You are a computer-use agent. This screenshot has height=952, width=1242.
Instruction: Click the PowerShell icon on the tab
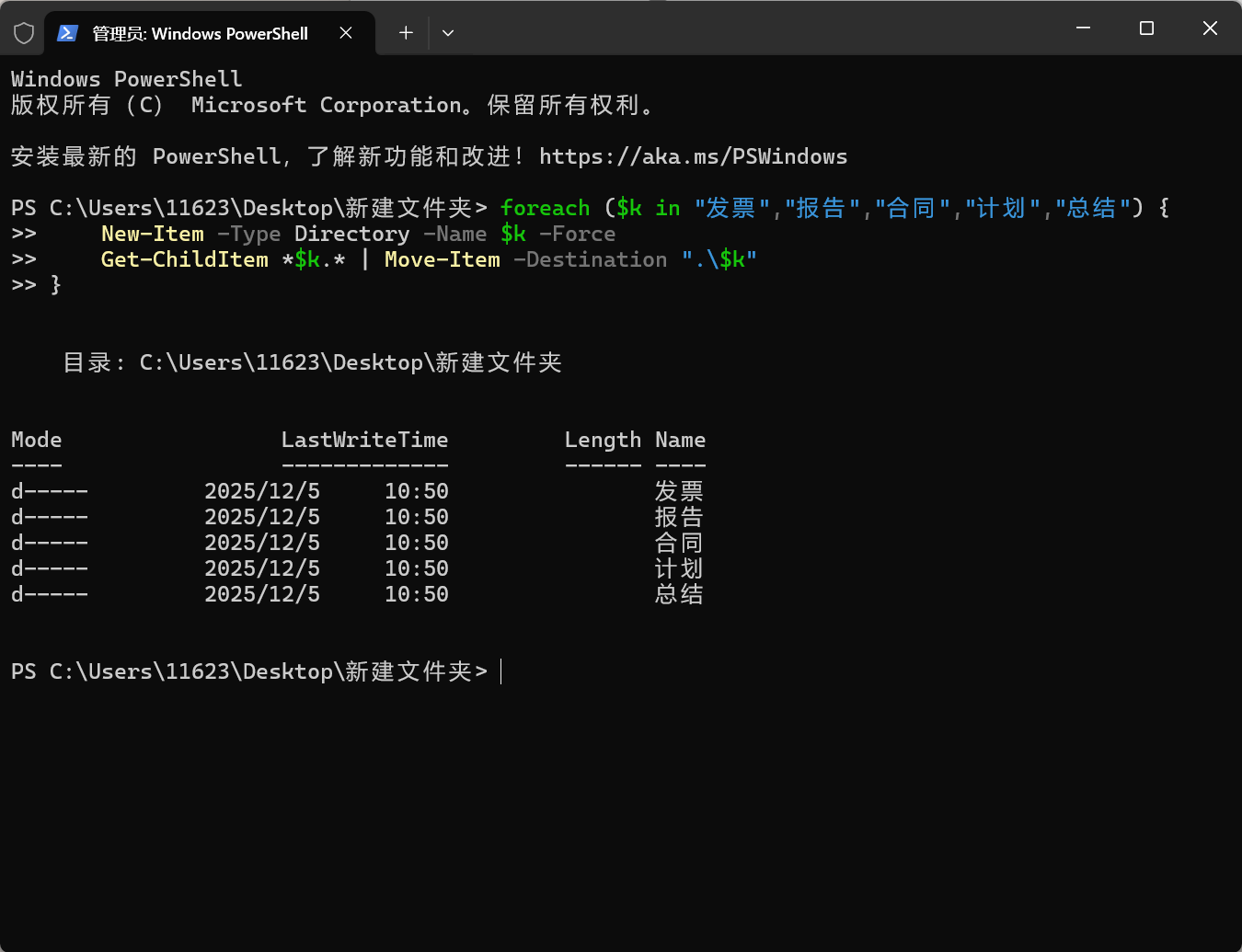[67, 33]
